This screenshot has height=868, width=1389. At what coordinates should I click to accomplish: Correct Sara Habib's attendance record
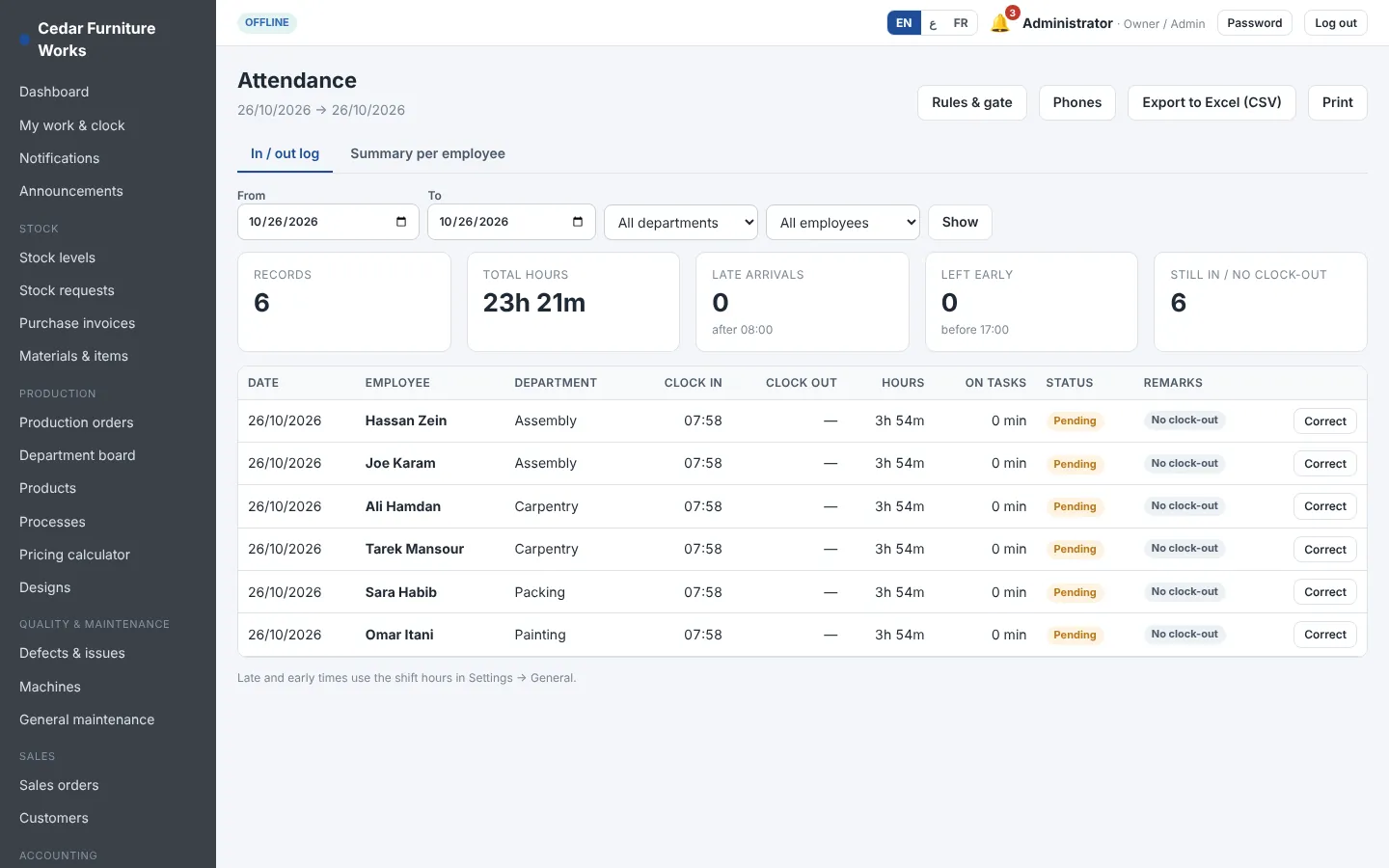pos(1325,592)
